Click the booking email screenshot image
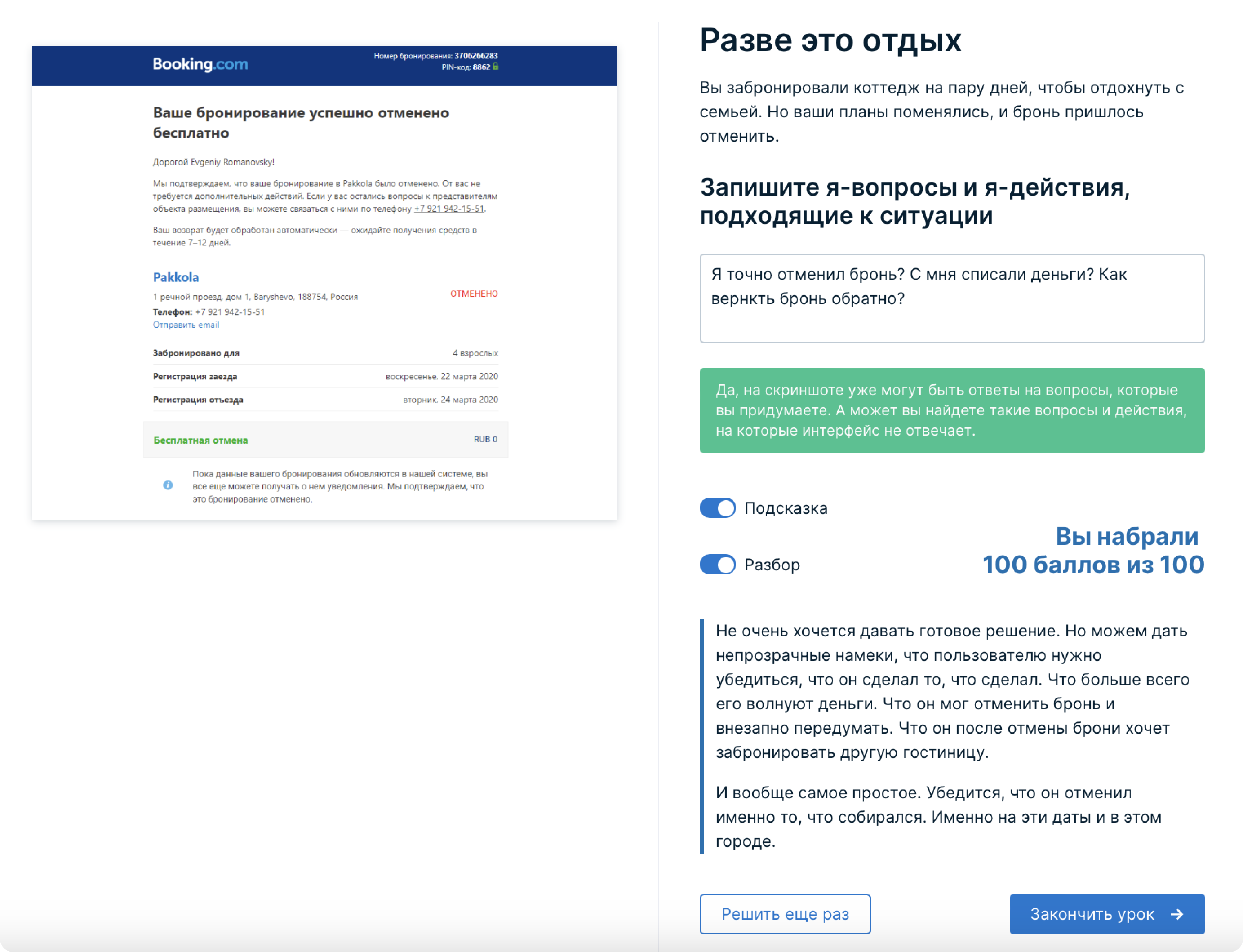 pos(324,282)
